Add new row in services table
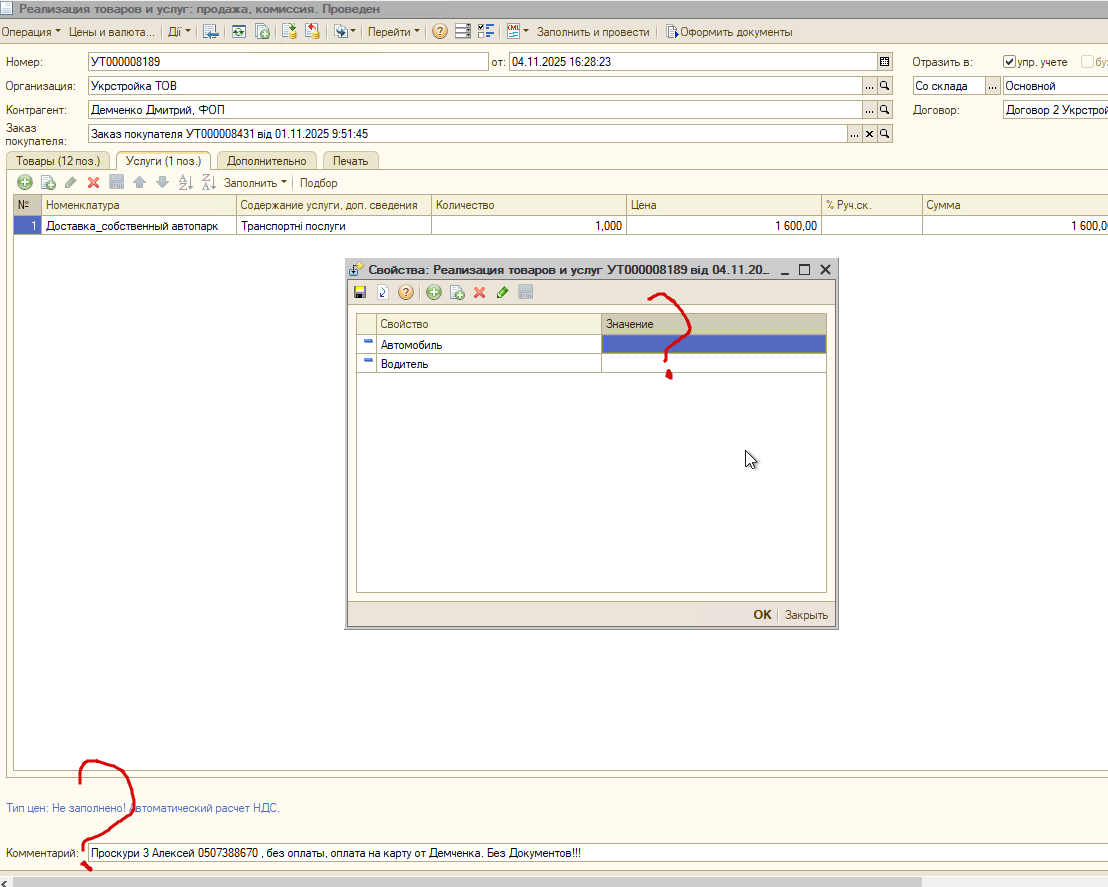Image resolution: width=1108 pixels, height=887 pixels. [x=25, y=182]
